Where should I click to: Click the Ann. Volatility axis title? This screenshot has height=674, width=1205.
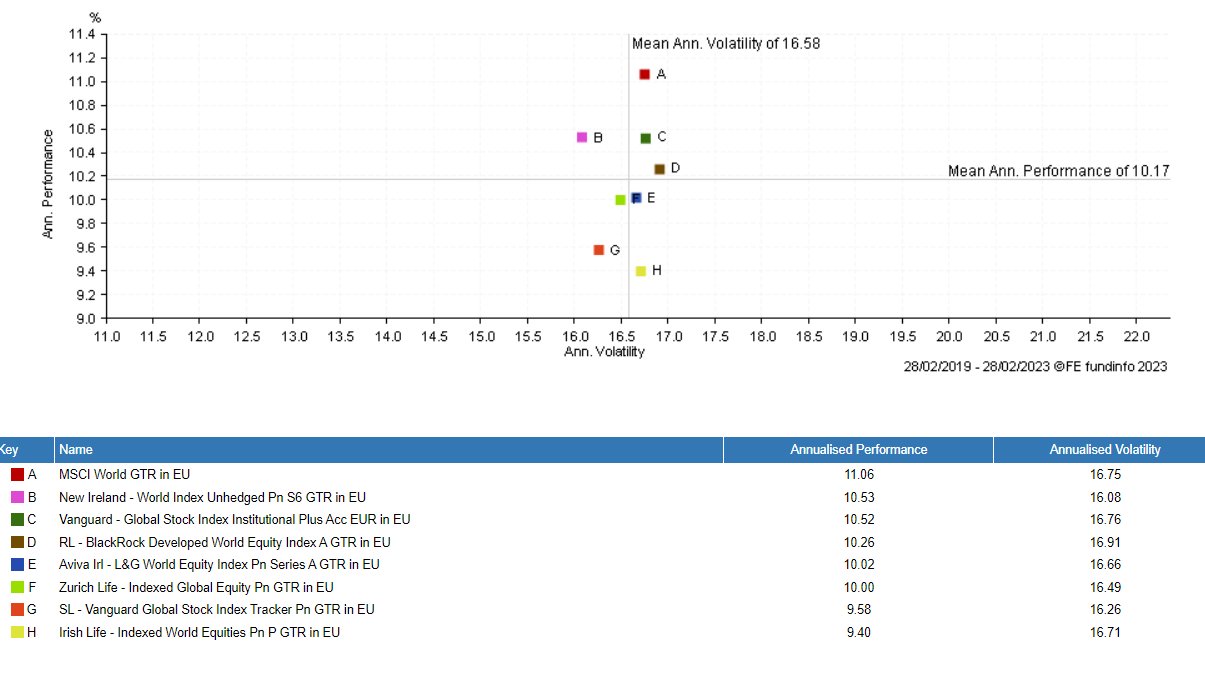click(604, 352)
